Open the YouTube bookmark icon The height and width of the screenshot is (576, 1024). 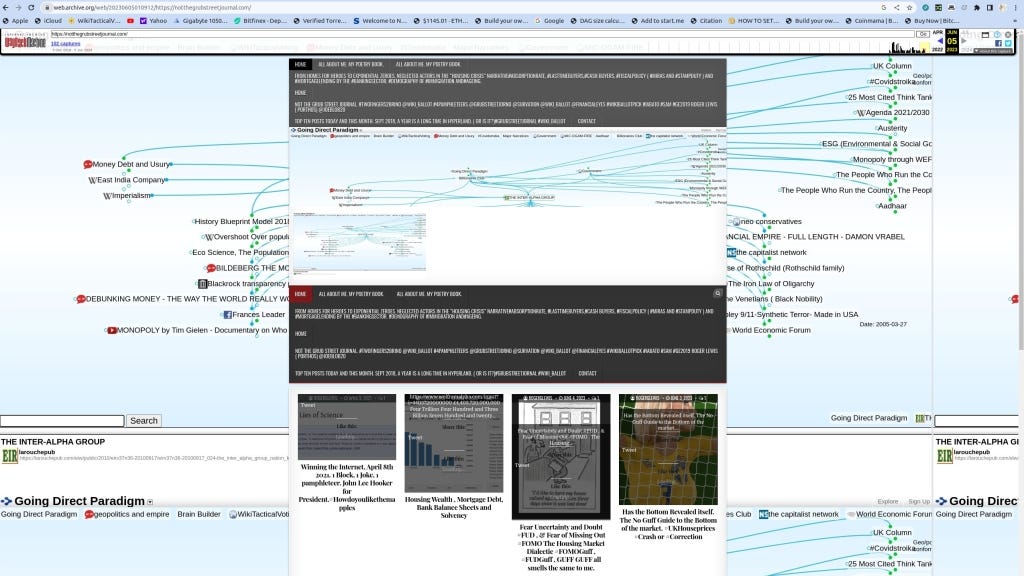(x=131, y=21)
